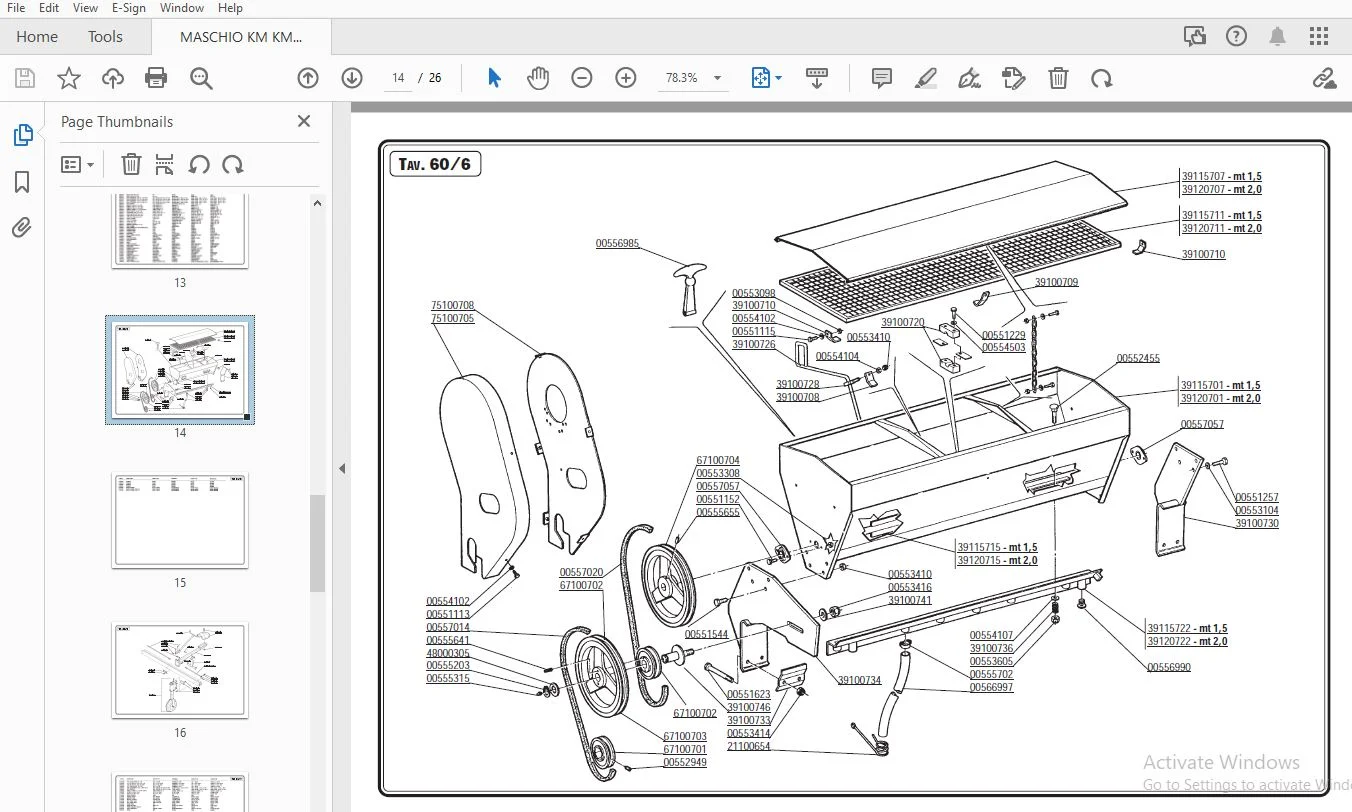1352x812 pixels.
Task: Open the Bookmarks panel icon
Action: tap(22, 182)
